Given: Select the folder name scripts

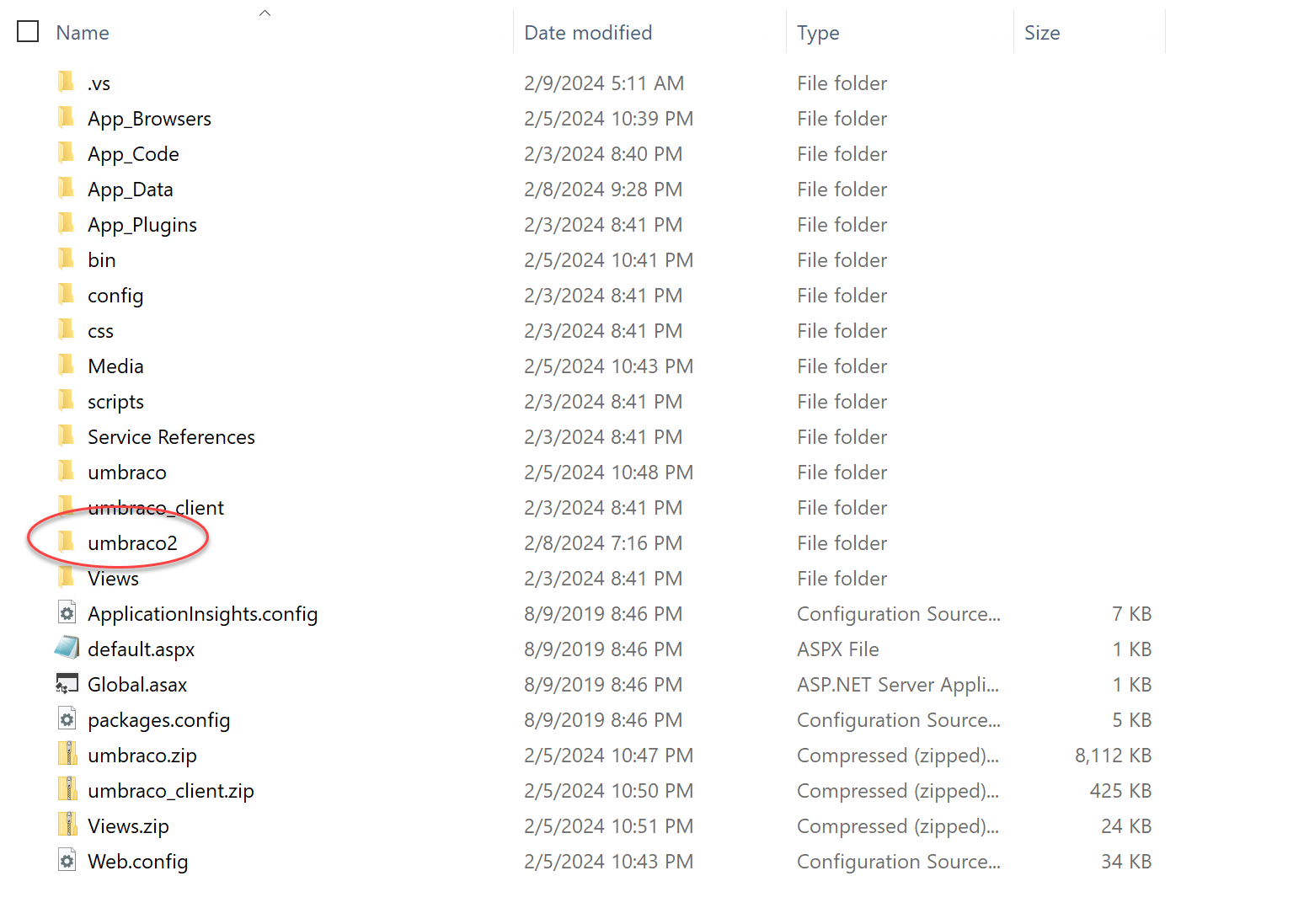Looking at the screenshot, I should [115, 402].
